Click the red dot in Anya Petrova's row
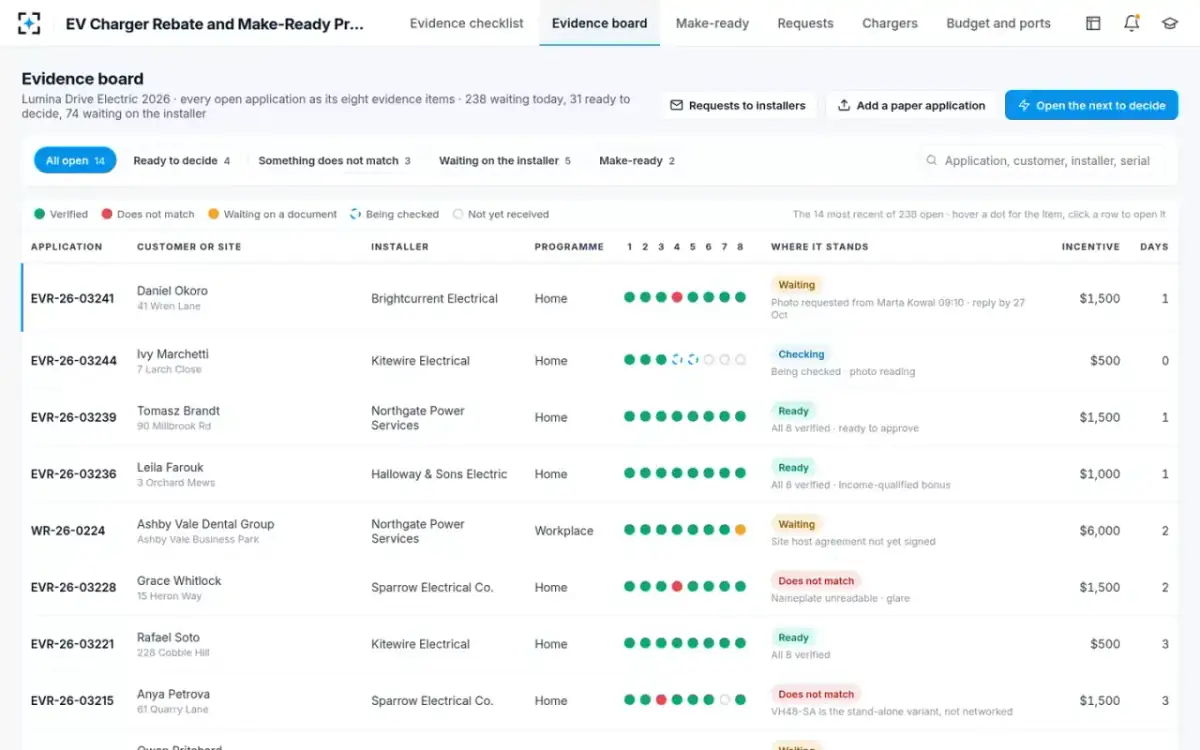The height and width of the screenshot is (750, 1200). (661, 700)
